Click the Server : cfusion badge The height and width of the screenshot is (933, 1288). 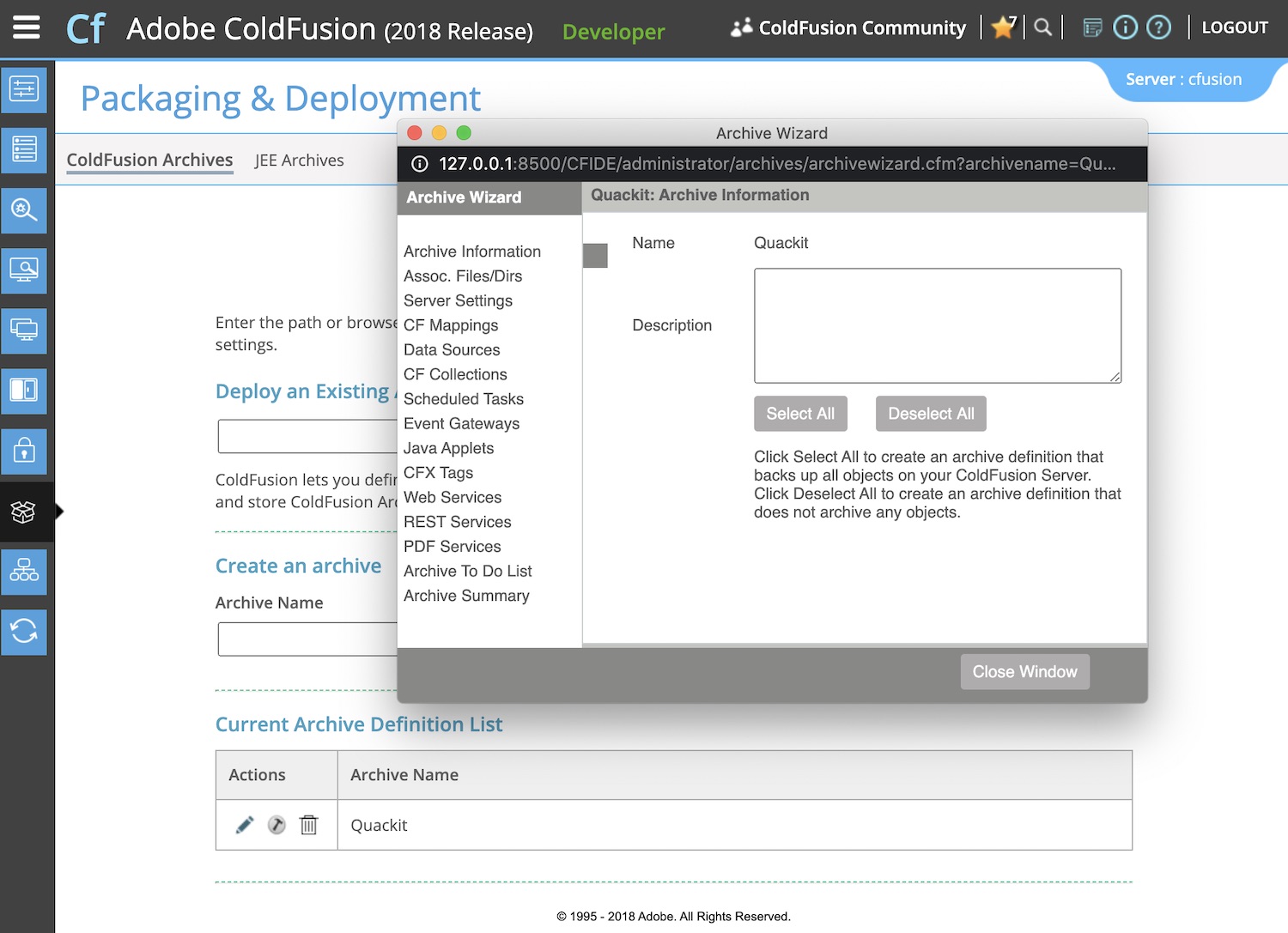(1183, 79)
